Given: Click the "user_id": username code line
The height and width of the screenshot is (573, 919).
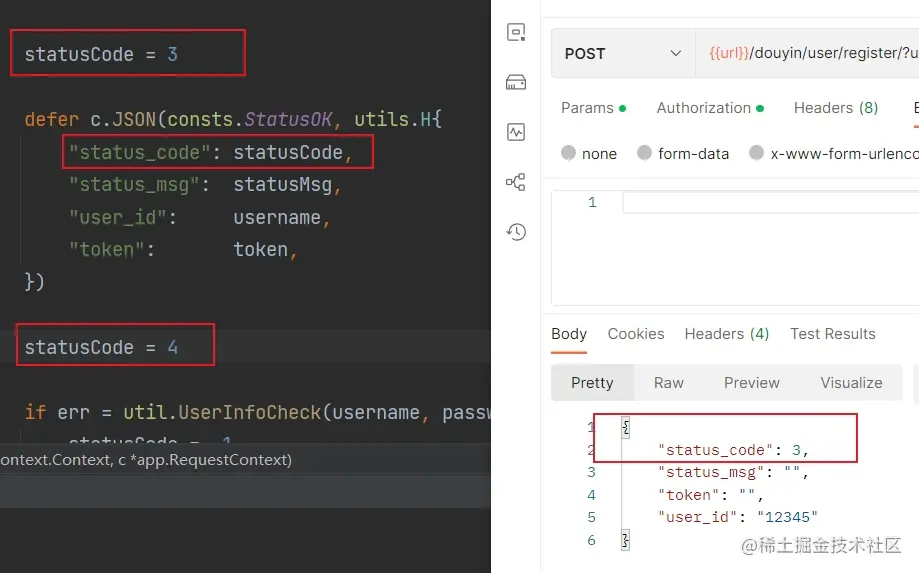Looking at the screenshot, I should click(x=199, y=217).
